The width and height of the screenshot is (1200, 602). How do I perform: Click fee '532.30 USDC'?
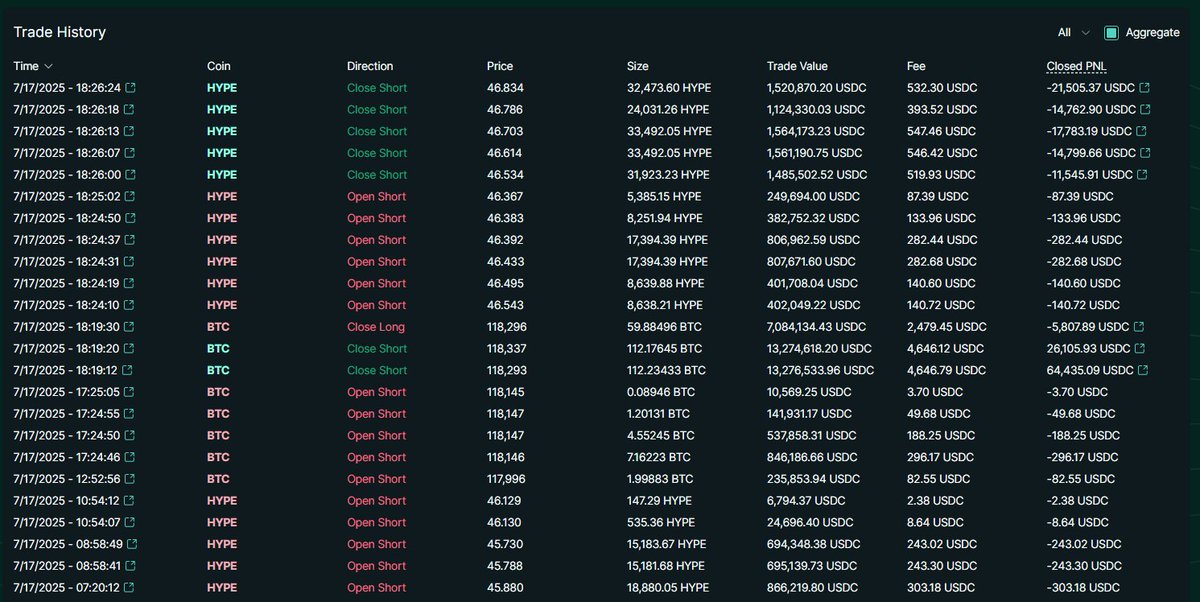click(942, 88)
